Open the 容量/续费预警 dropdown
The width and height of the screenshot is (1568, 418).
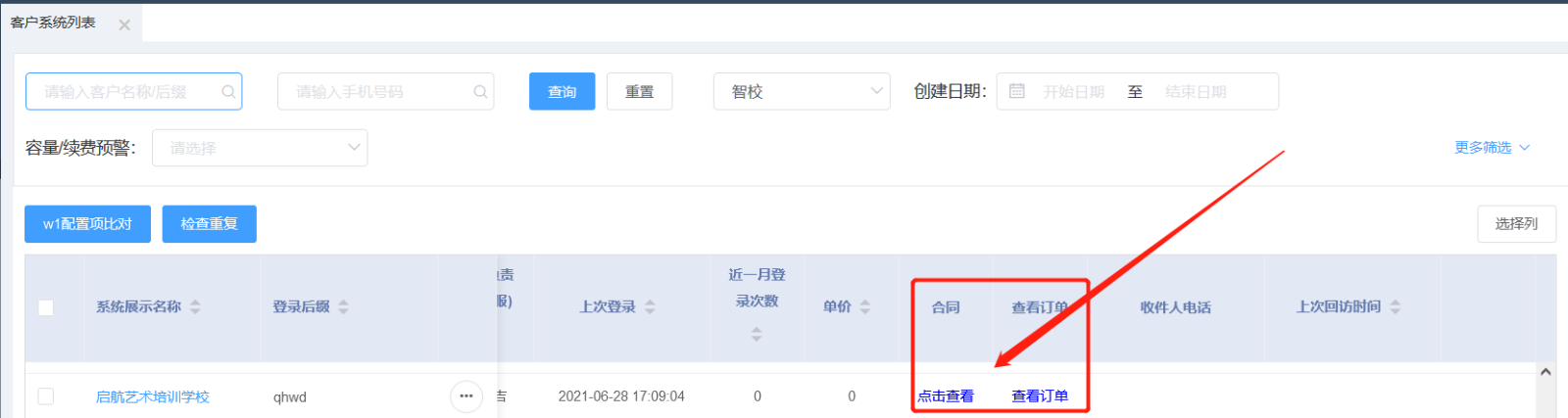tap(260, 148)
